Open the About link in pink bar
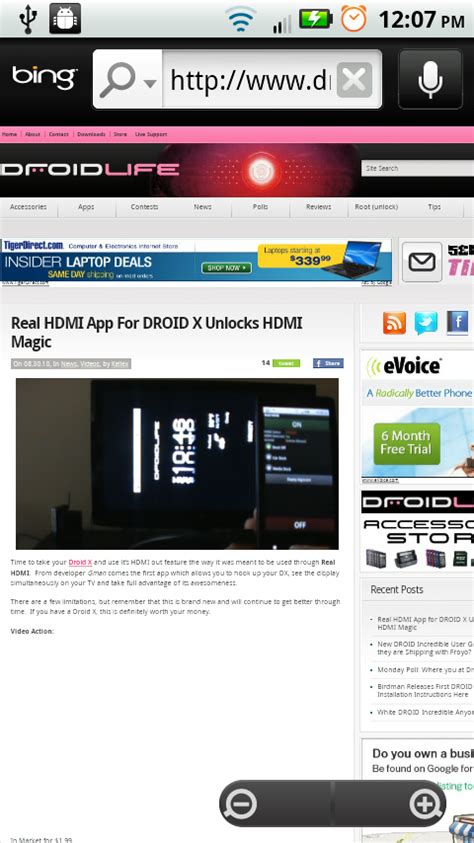This screenshot has width=474, height=843. point(32,134)
